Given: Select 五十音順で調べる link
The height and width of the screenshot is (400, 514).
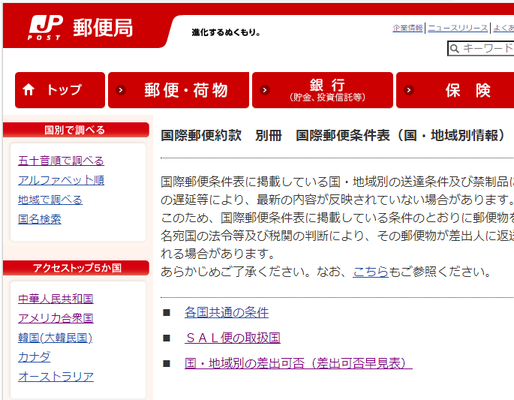Looking at the screenshot, I should coord(61,161).
